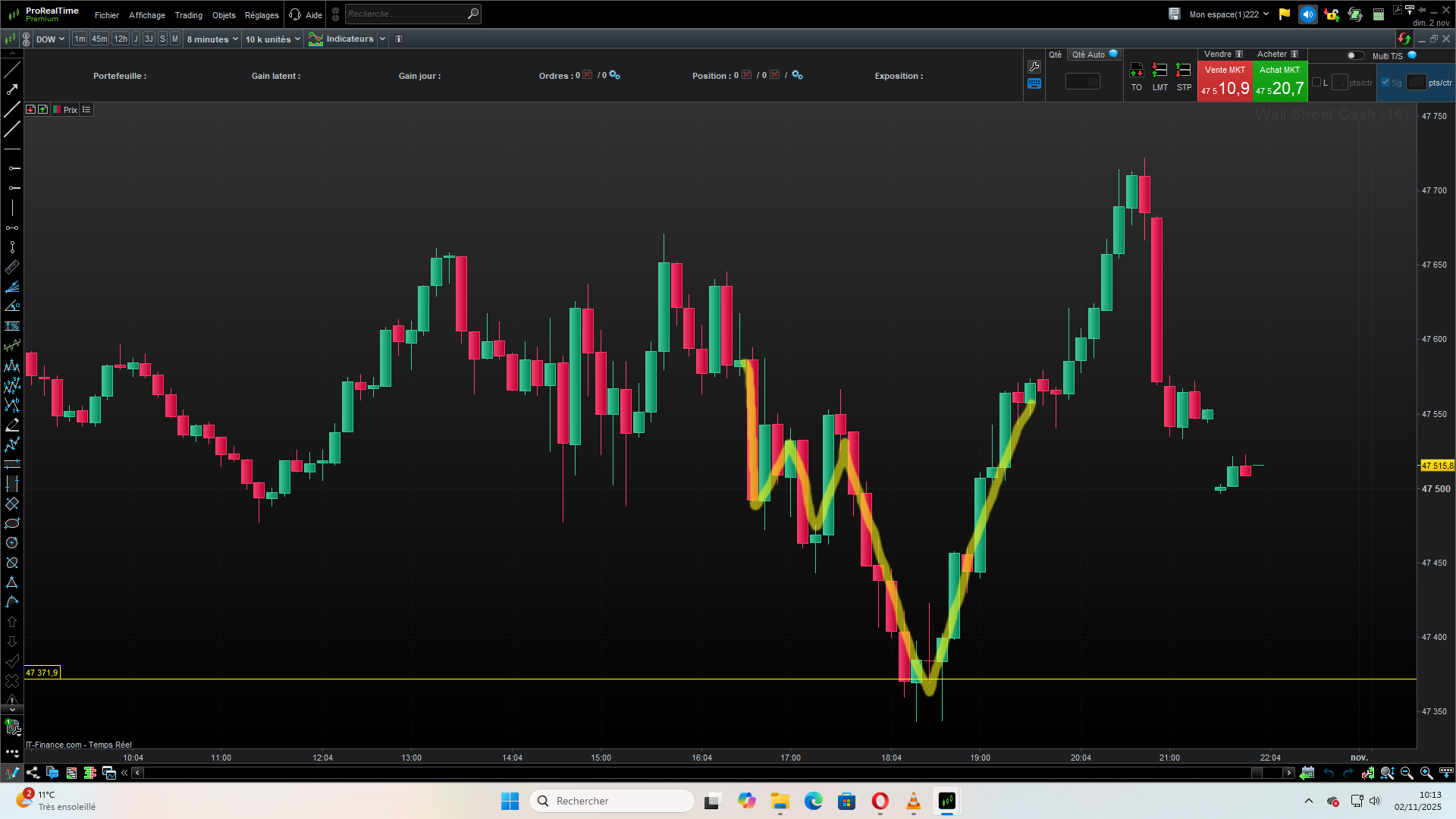Click the Recherche search field
This screenshot has width=1456, height=819.
click(x=406, y=14)
